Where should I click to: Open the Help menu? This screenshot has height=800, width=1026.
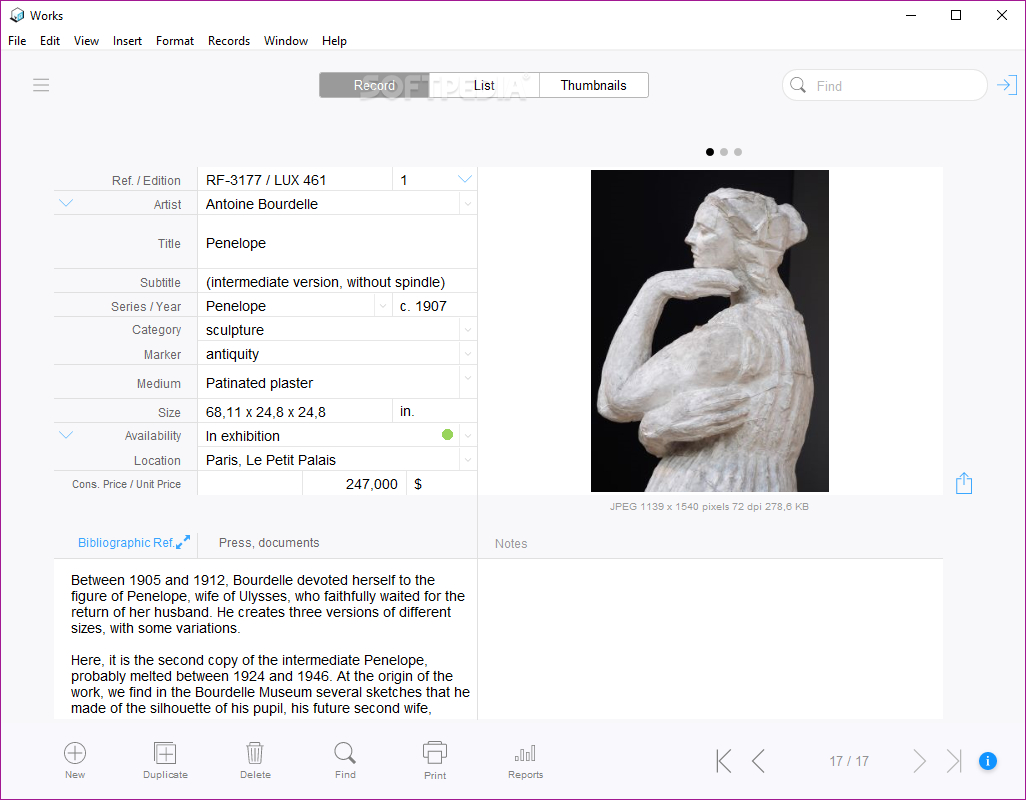(x=334, y=41)
